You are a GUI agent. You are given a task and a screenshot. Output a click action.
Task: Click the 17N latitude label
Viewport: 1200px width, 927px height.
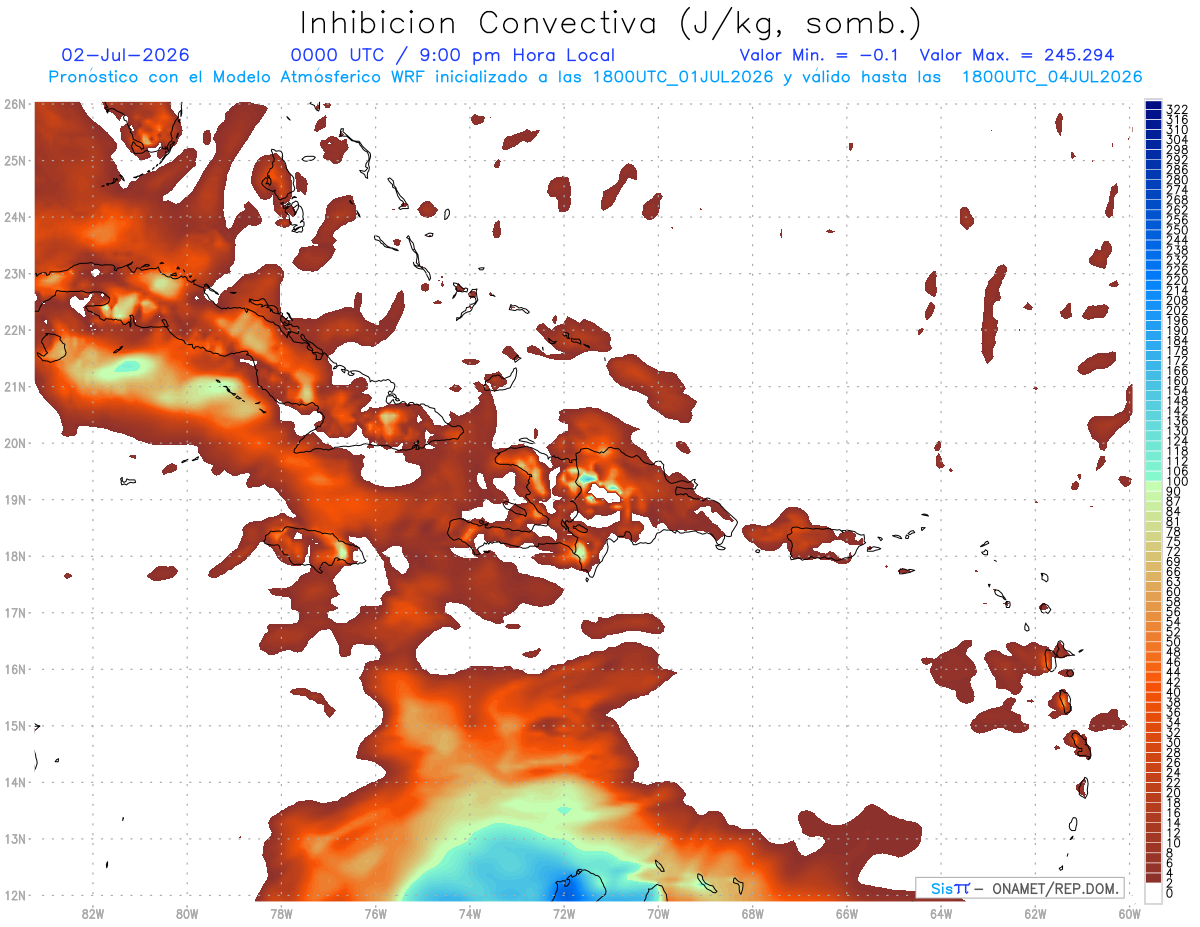(14, 612)
